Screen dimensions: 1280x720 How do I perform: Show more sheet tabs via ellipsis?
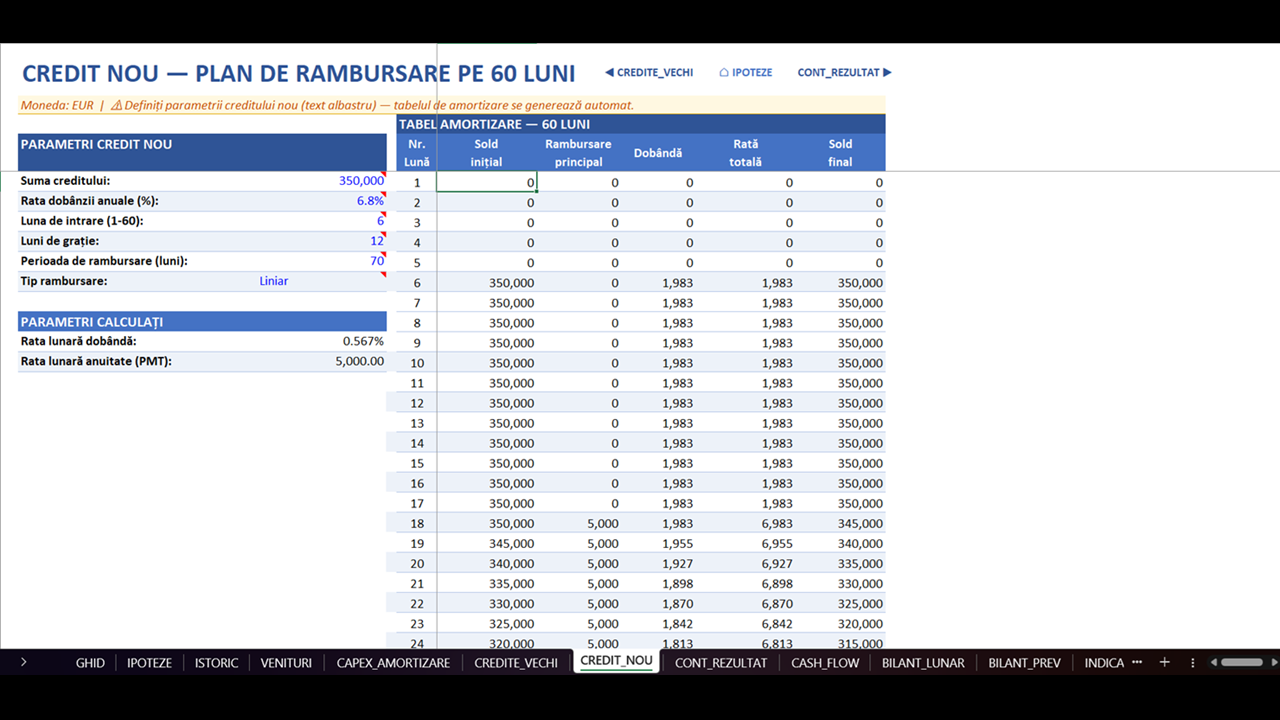pos(1137,662)
